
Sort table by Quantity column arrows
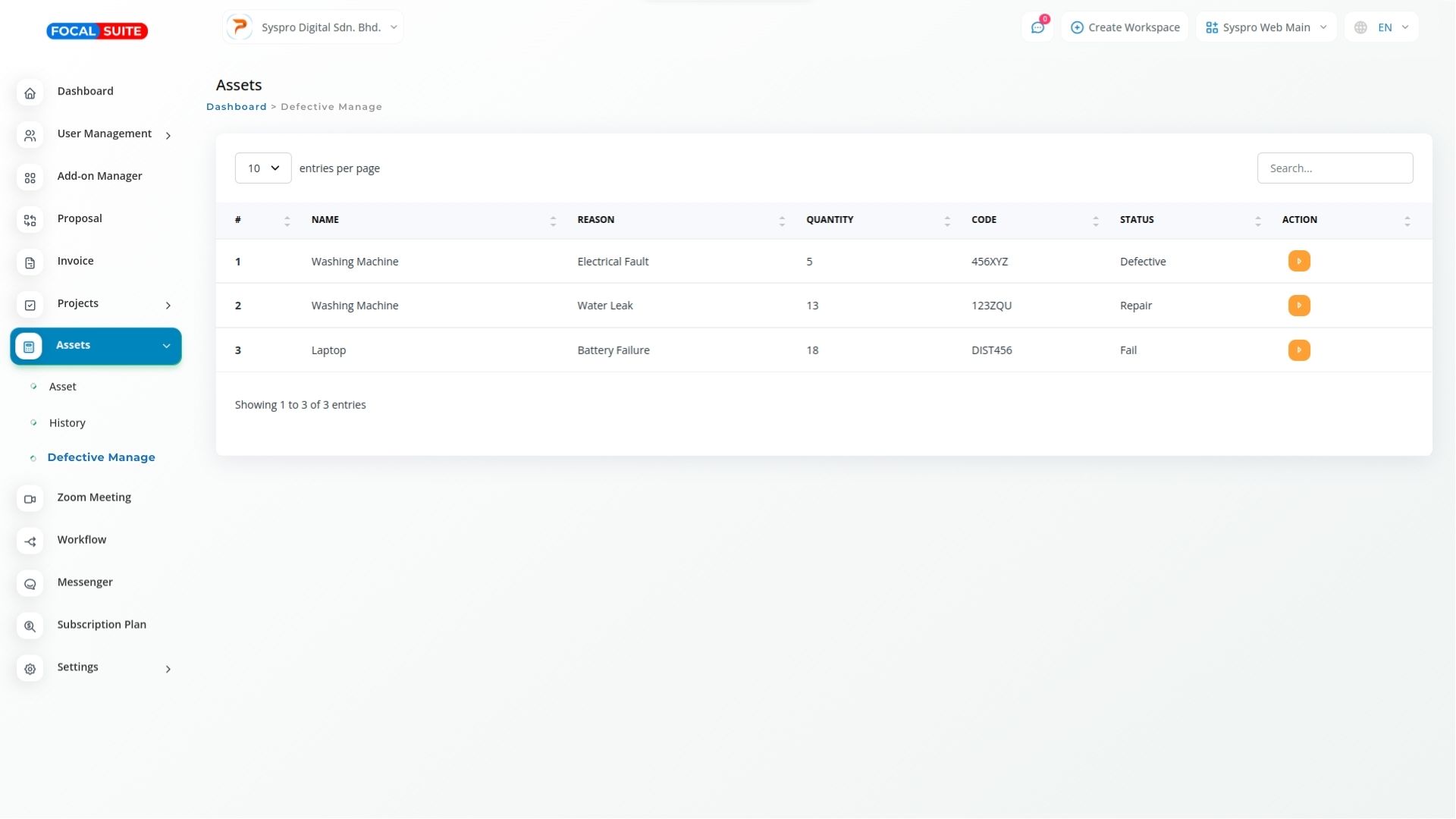coord(946,221)
